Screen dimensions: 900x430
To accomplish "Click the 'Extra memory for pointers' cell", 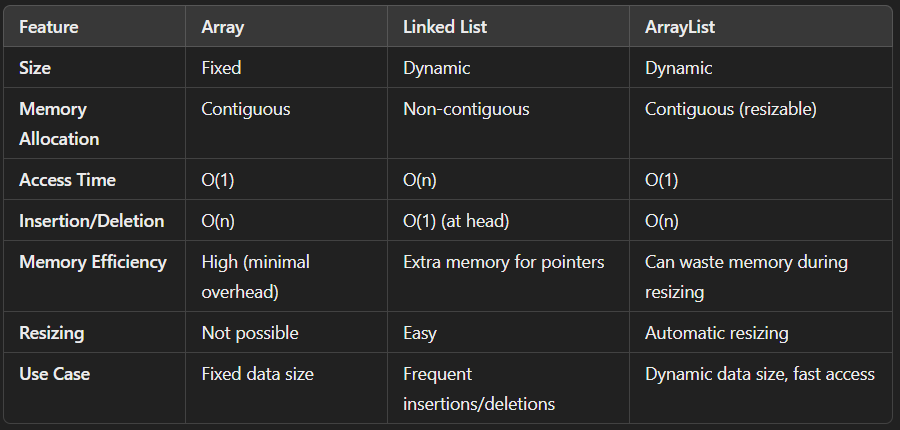I will click(504, 262).
